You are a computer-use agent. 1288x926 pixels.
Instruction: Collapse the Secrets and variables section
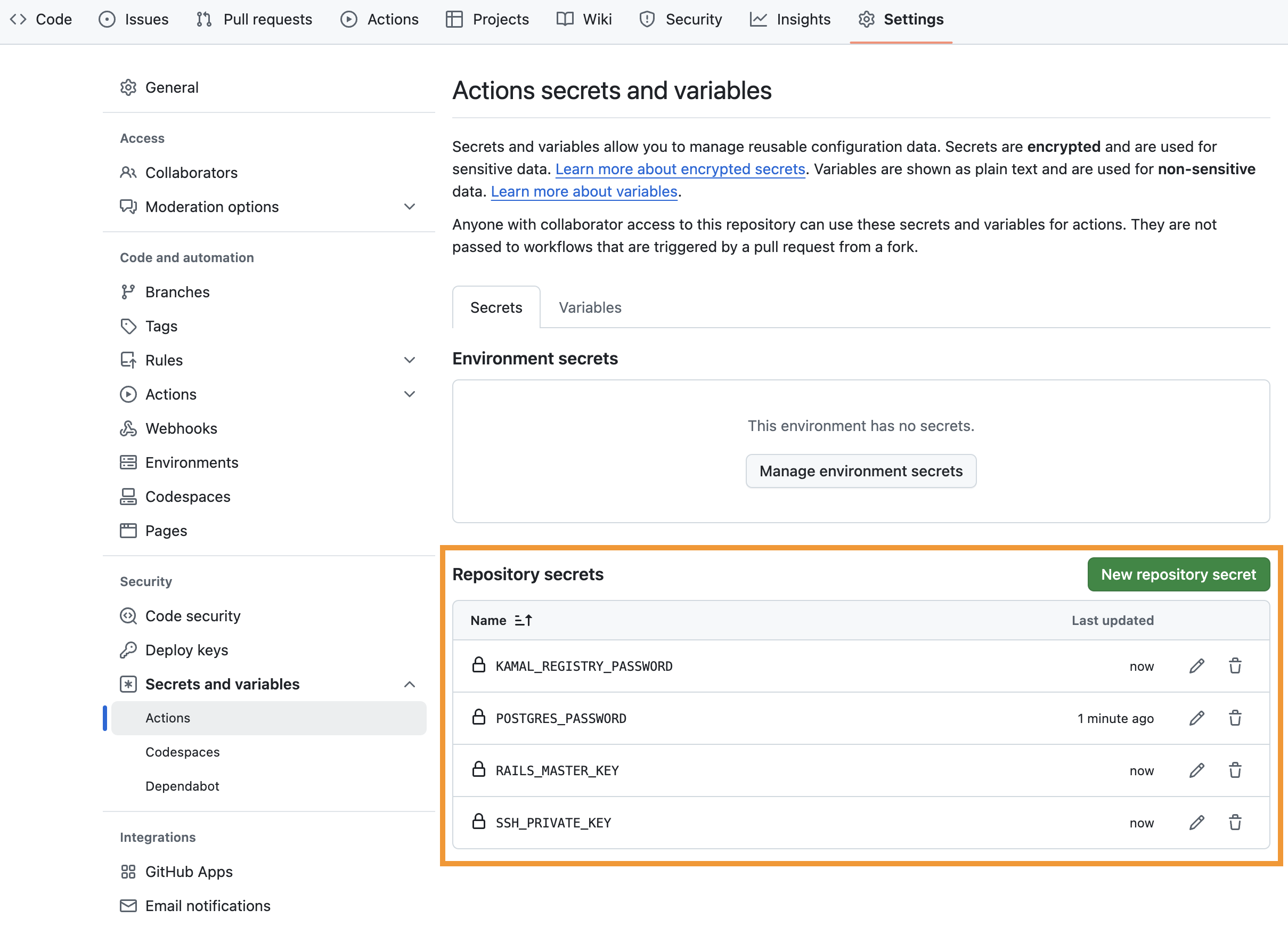[x=410, y=684]
